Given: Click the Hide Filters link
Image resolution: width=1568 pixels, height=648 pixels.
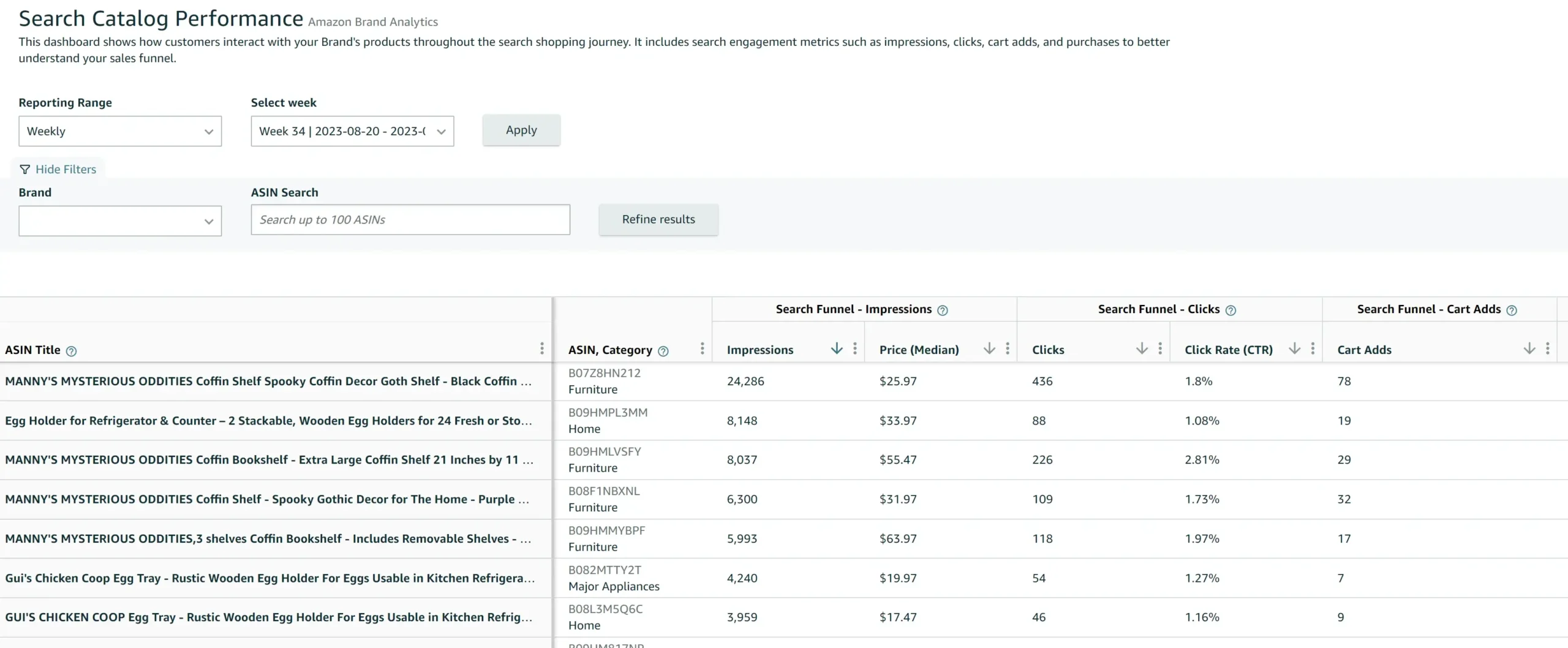Looking at the screenshot, I should point(65,169).
